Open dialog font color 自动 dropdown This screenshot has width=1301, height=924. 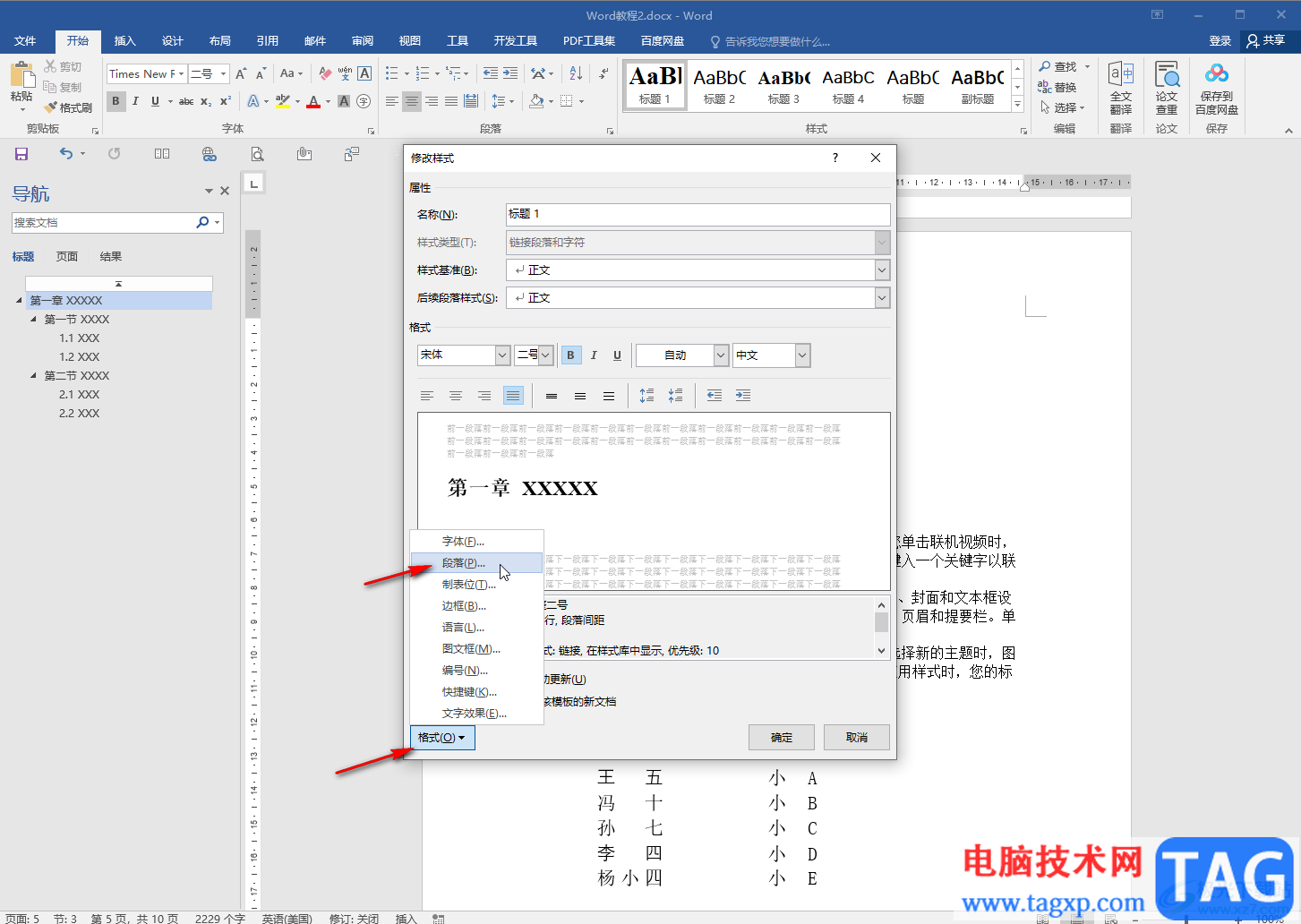pos(721,355)
